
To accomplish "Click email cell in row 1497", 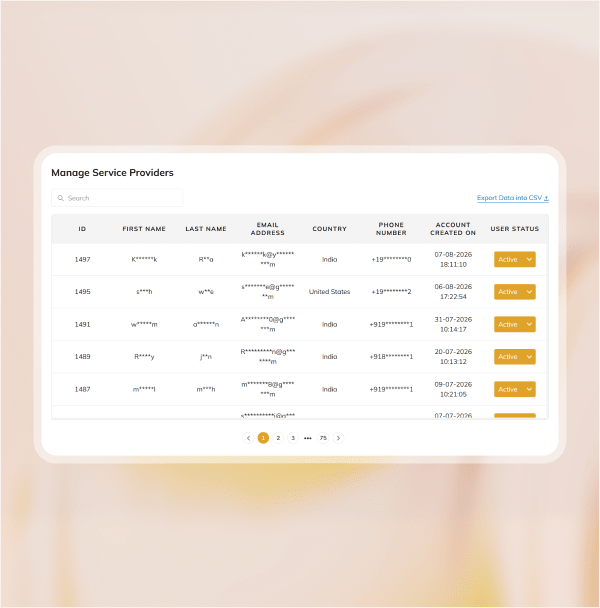I will click(x=268, y=259).
